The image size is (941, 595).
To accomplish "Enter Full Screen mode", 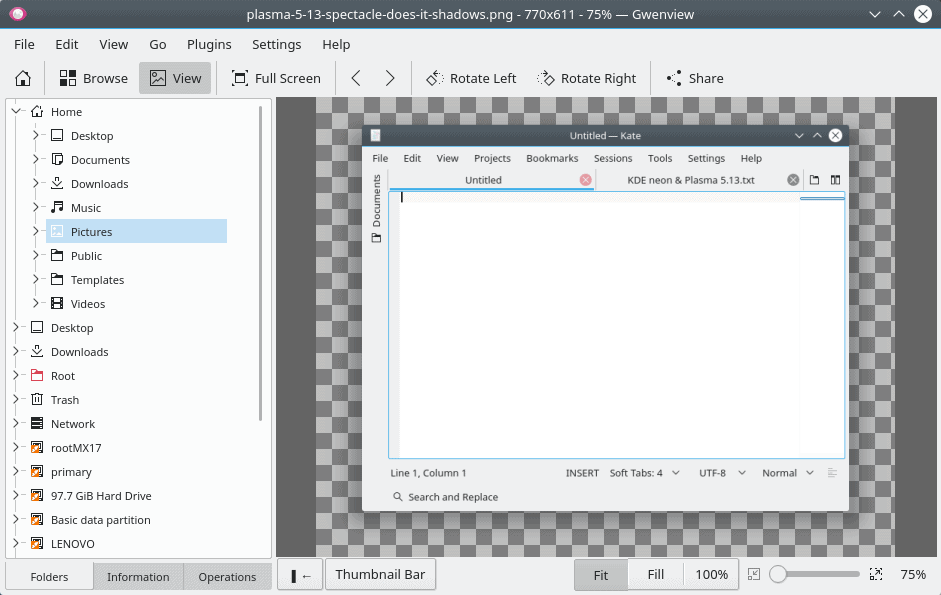I will 276,78.
